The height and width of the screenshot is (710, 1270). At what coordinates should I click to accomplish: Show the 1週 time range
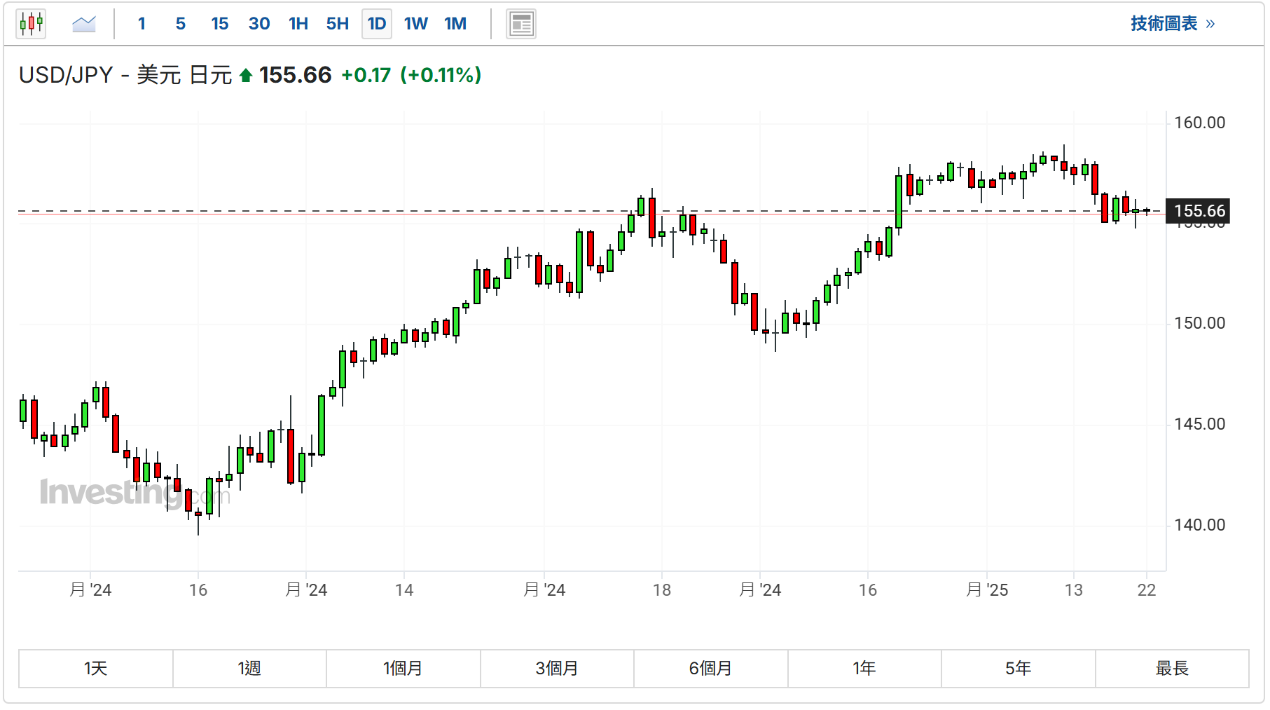[250, 668]
